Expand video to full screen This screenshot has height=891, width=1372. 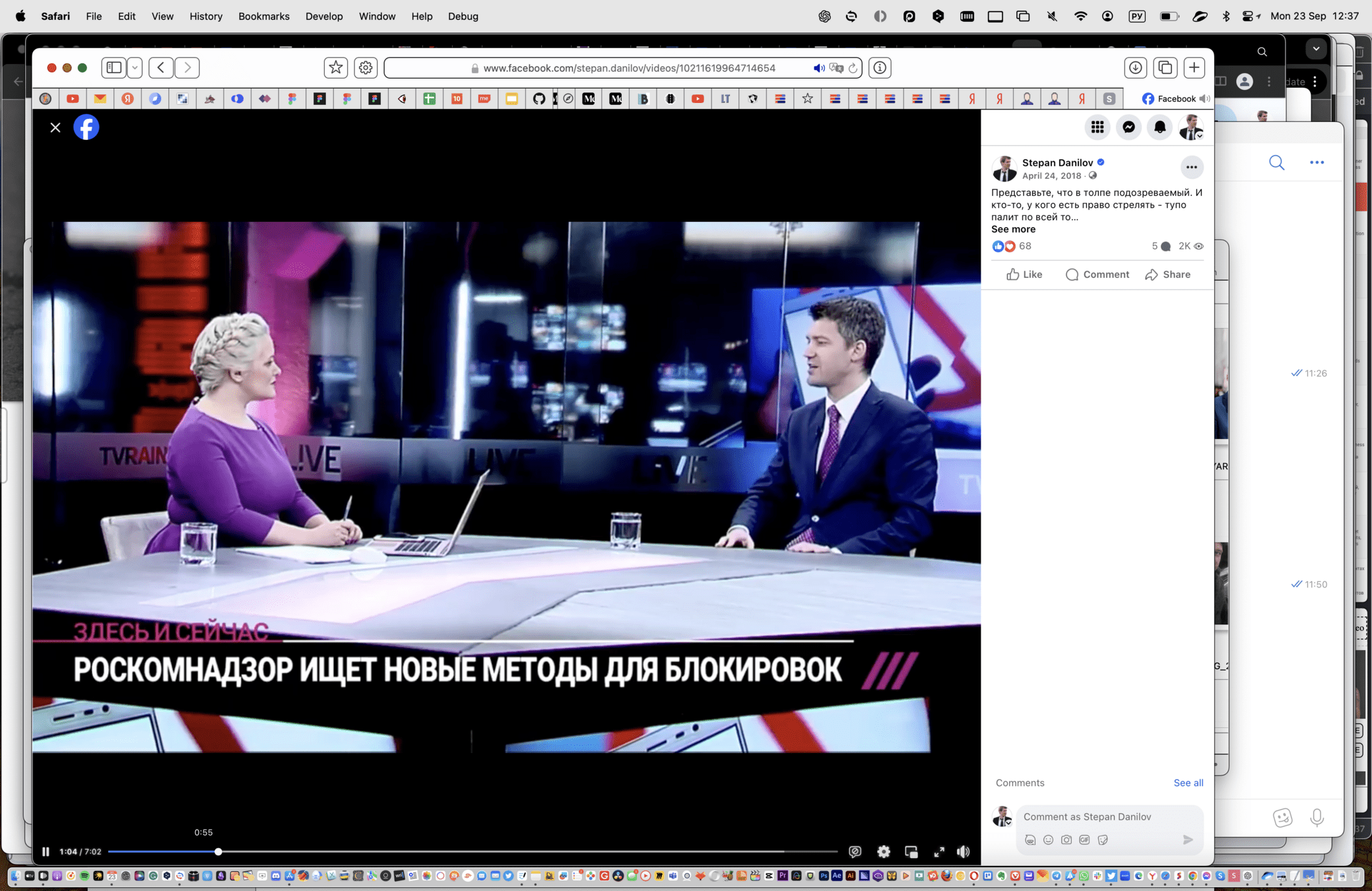point(938,851)
